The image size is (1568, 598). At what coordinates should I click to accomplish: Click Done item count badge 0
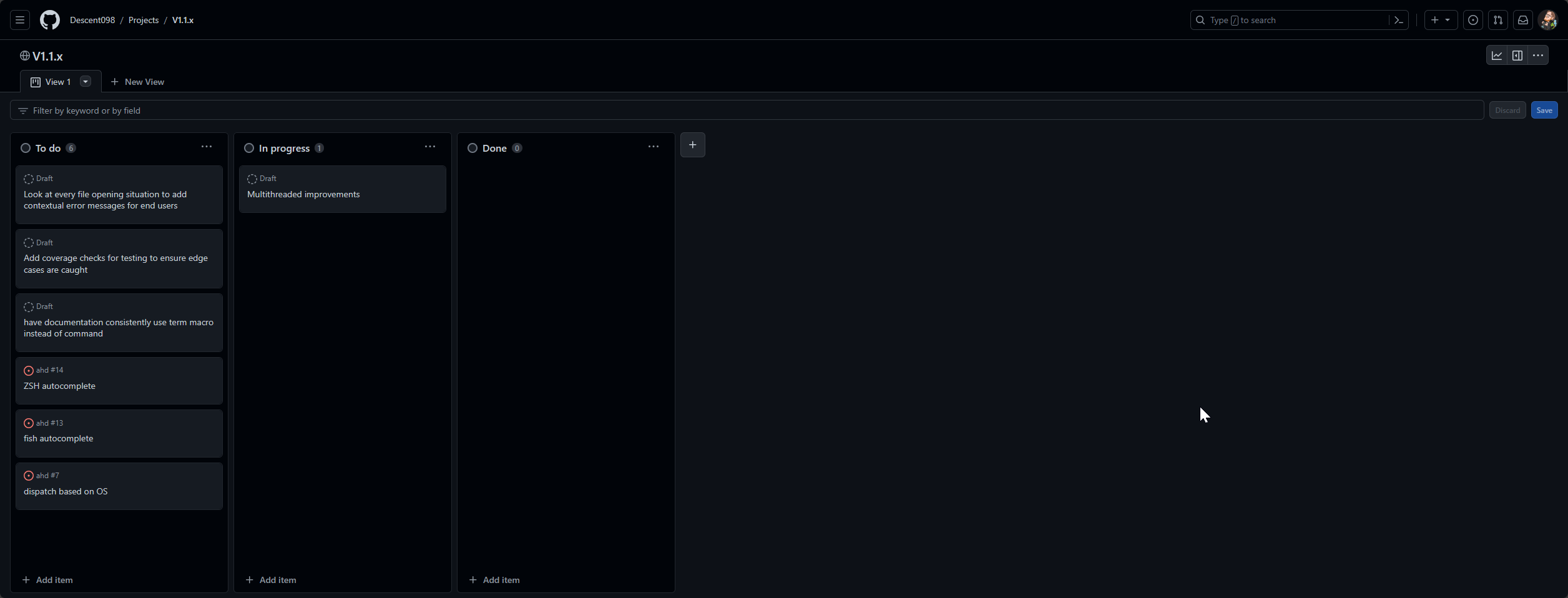(x=517, y=148)
